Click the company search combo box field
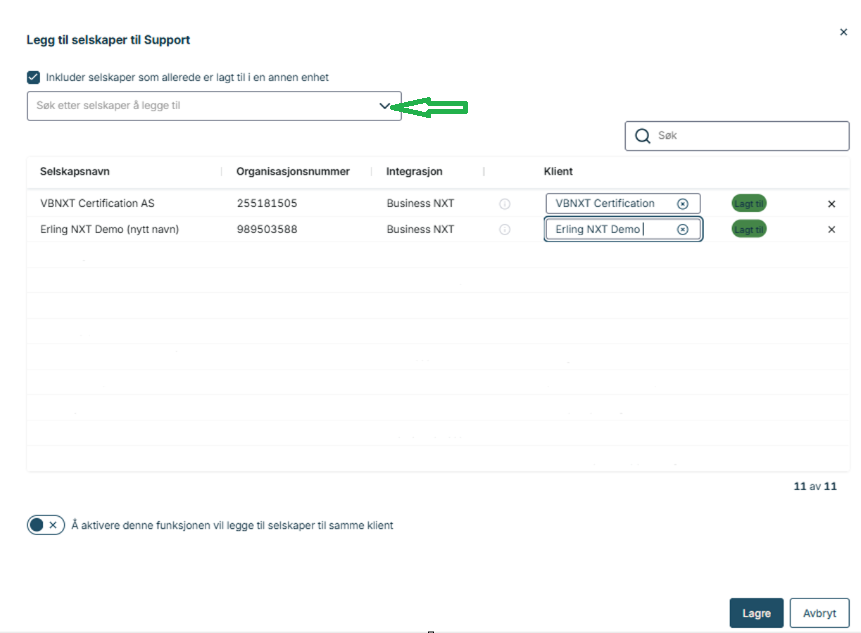The height and width of the screenshot is (633, 861). (x=200, y=106)
